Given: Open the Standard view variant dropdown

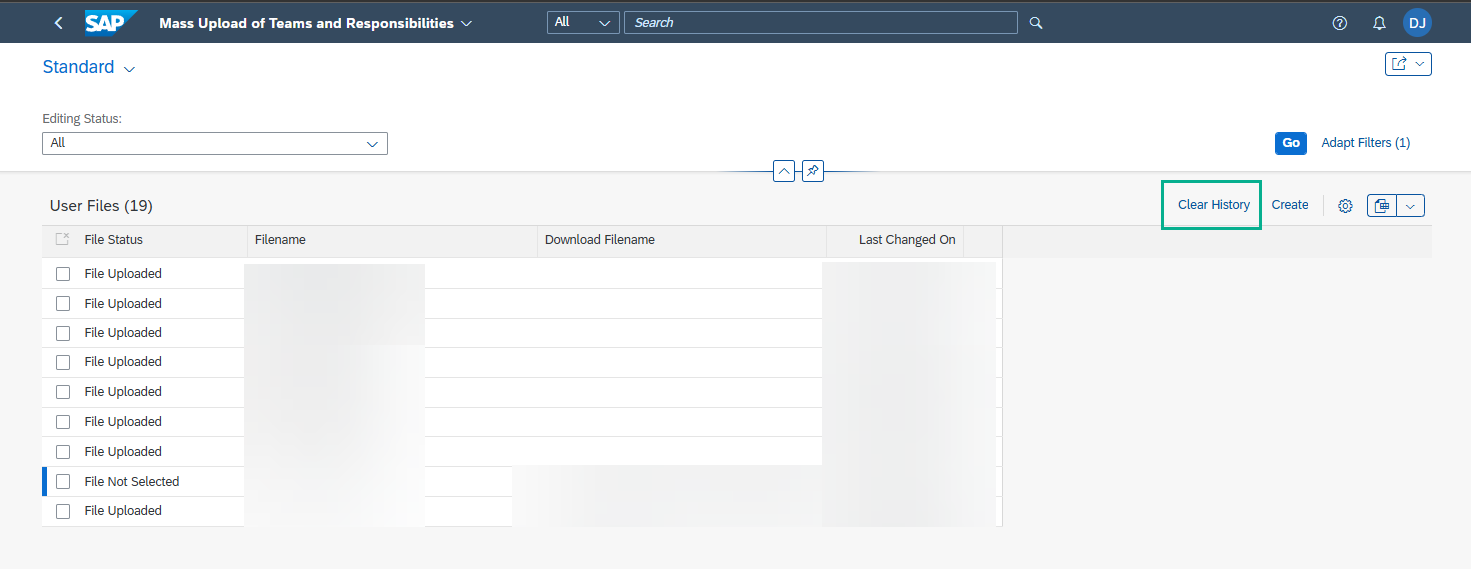Looking at the screenshot, I should 129,69.
